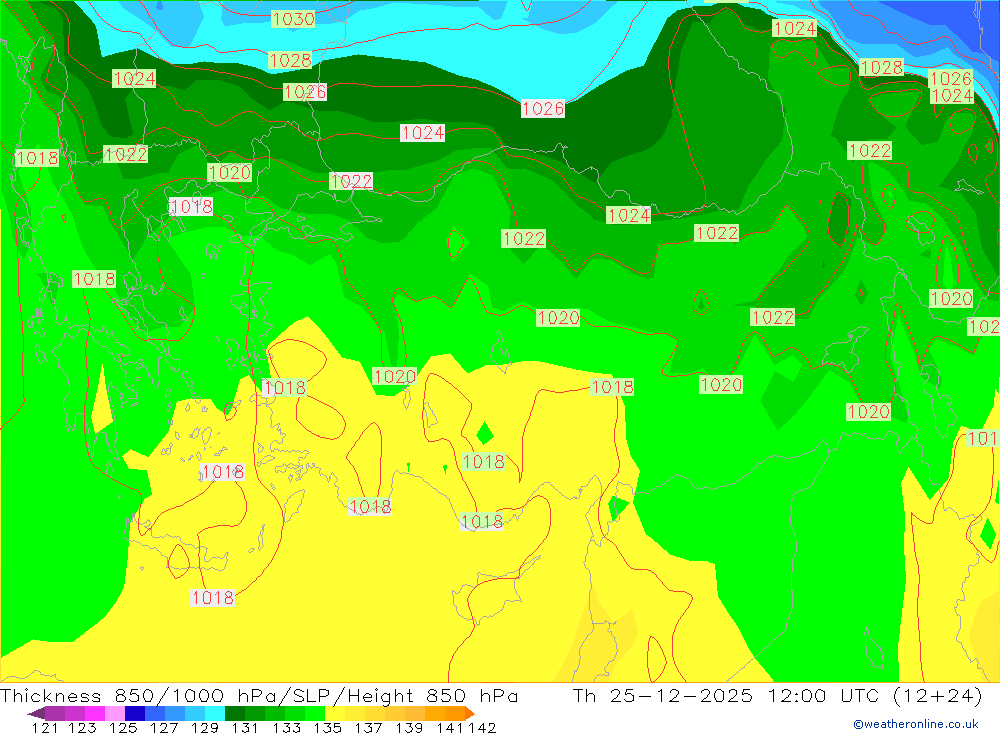Click the forecast date 'Th 25-12-2025 12:00 UTC (12+24)'

coord(777,695)
